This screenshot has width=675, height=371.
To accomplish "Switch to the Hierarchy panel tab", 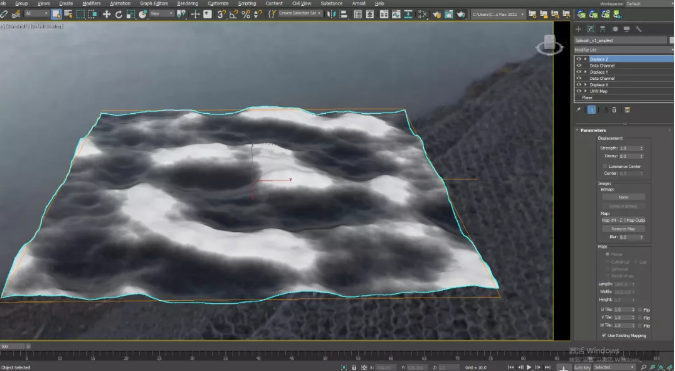I will pyautogui.click(x=603, y=29).
